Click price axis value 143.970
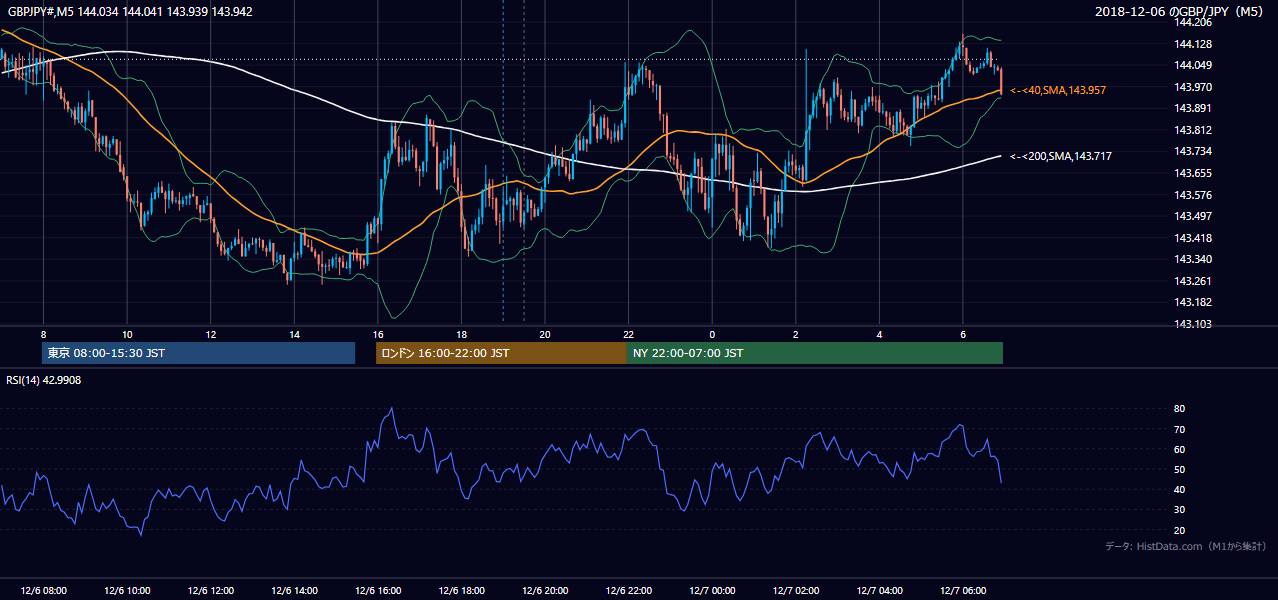This screenshot has width=1278, height=600. pos(1192,87)
